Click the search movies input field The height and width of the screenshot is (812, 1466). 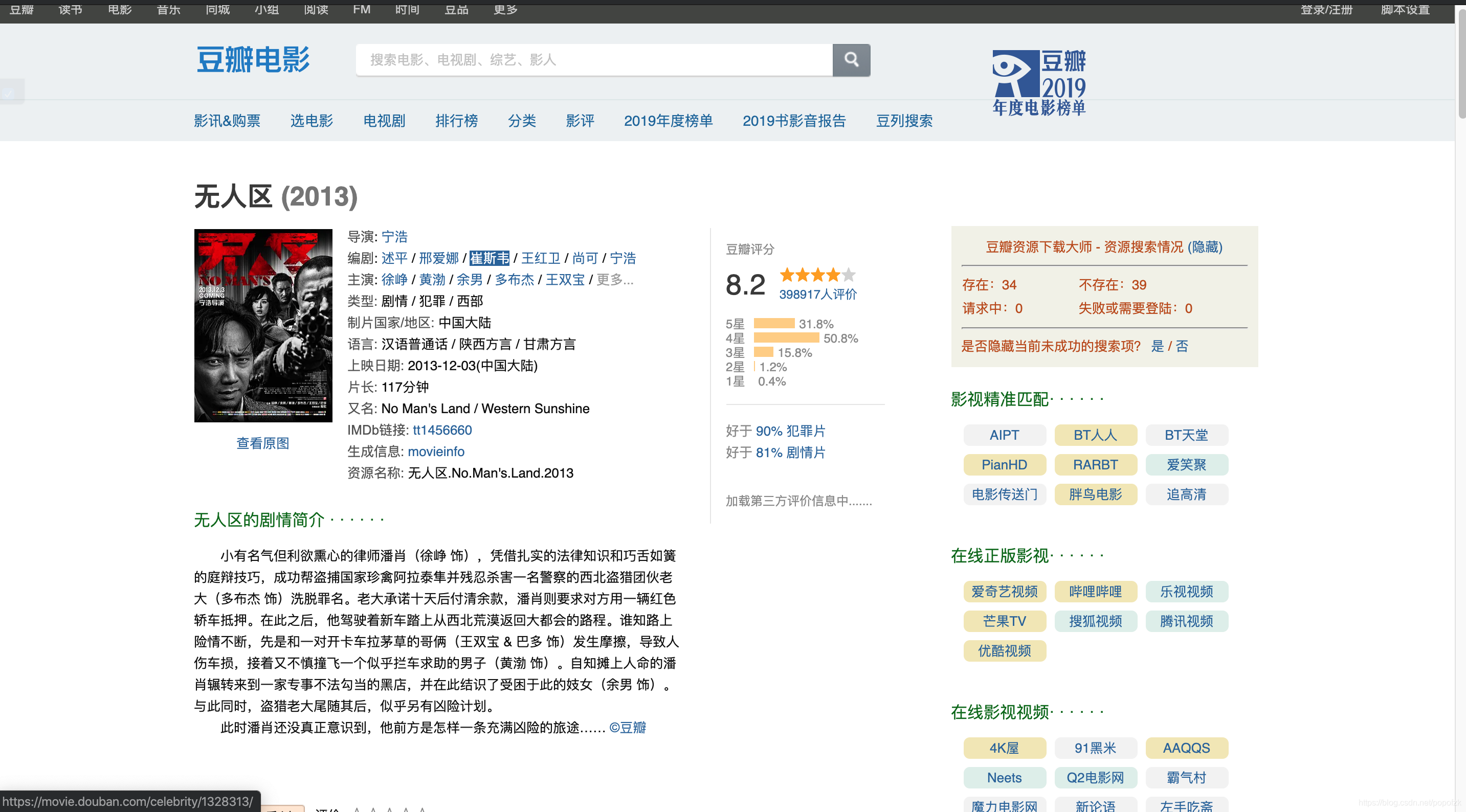pos(593,59)
